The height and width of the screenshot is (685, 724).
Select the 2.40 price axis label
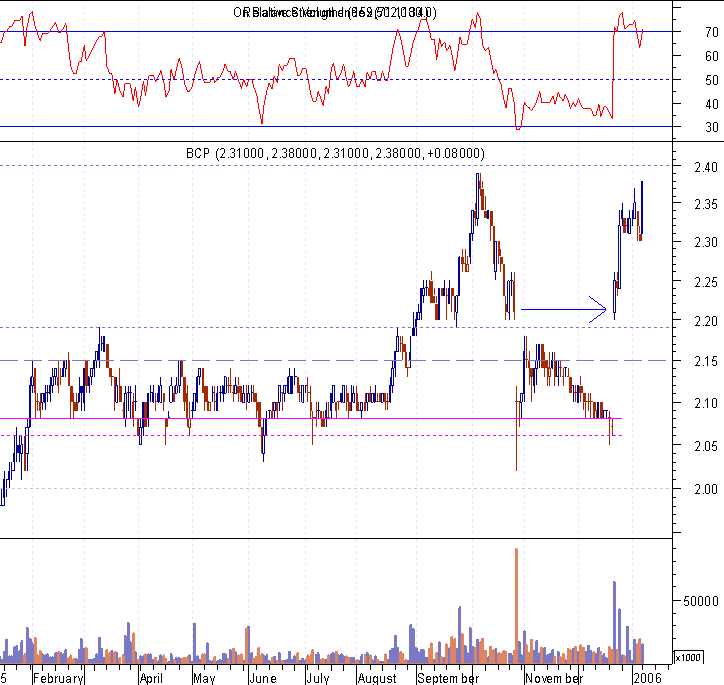[706, 167]
